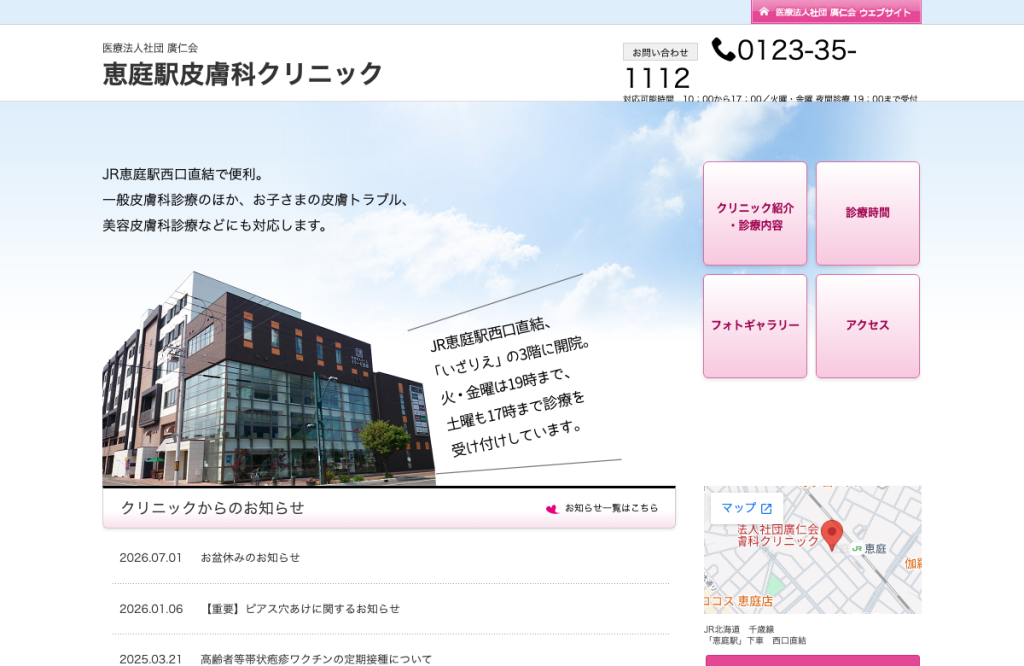
Task: Open アクセス tile
Action: pos(868,326)
